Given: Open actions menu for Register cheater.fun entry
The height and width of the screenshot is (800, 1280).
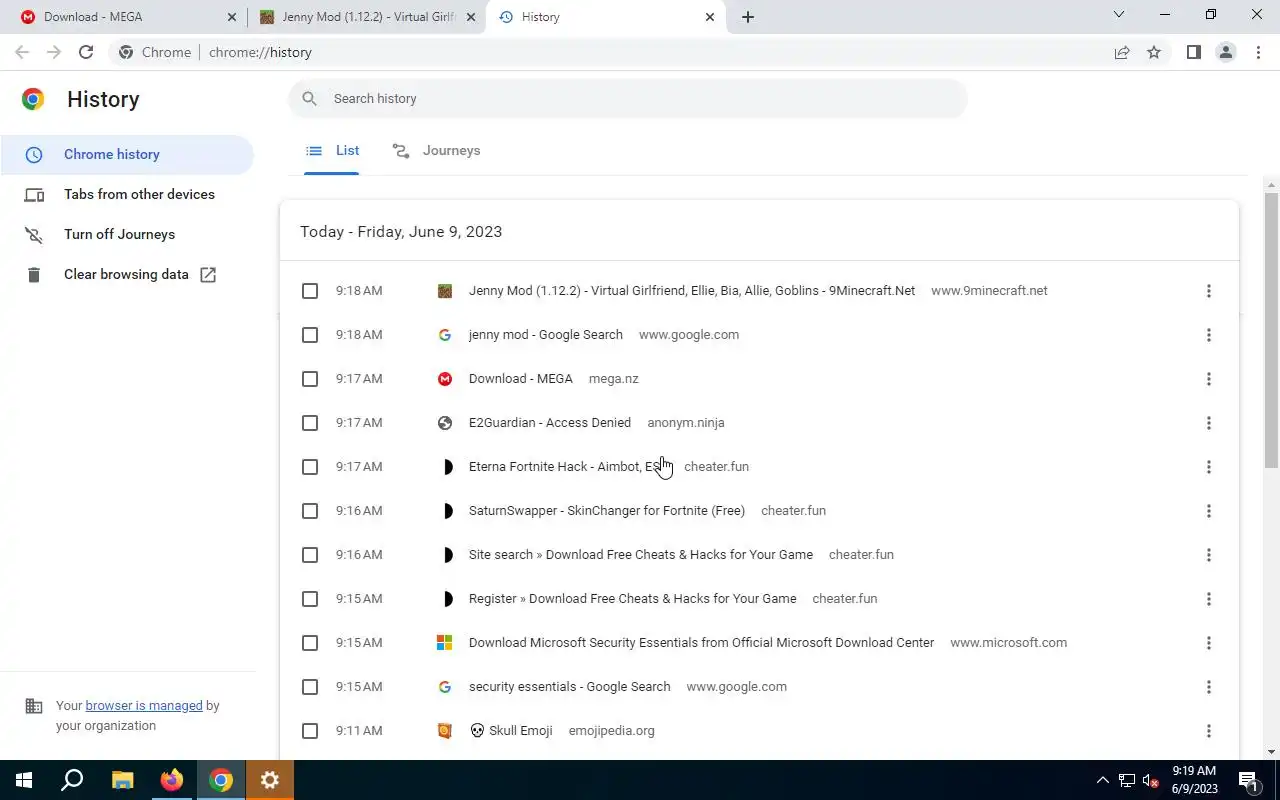Looking at the screenshot, I should tap(1209, 599).
